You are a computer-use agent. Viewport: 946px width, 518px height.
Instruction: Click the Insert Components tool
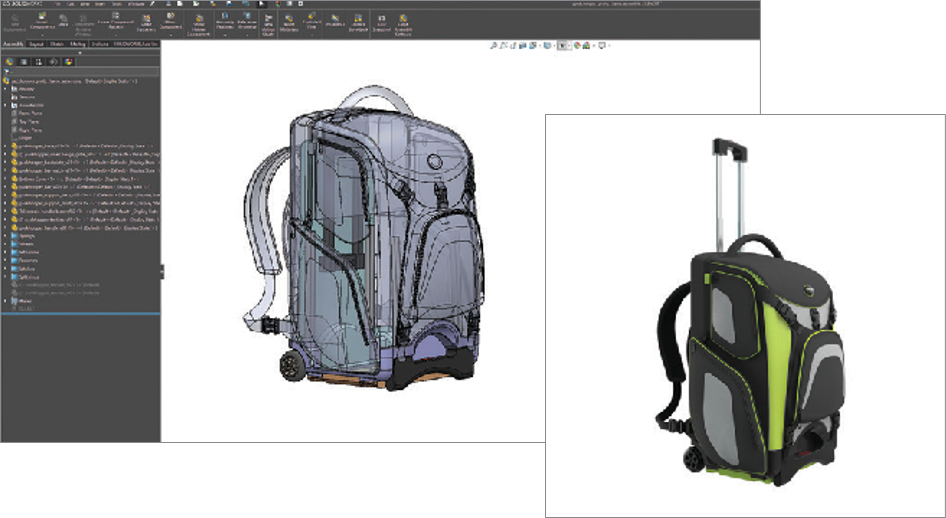(42, 21)
